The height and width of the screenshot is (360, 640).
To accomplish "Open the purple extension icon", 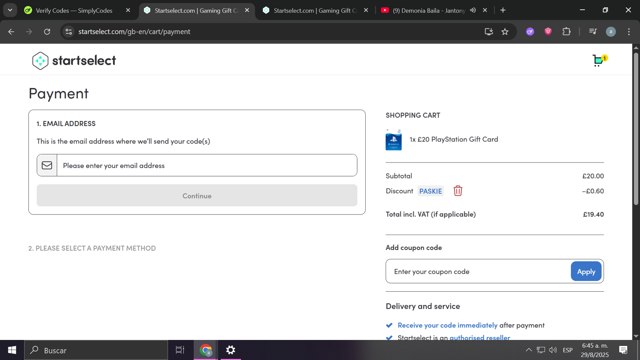I will tap(530, 31).
